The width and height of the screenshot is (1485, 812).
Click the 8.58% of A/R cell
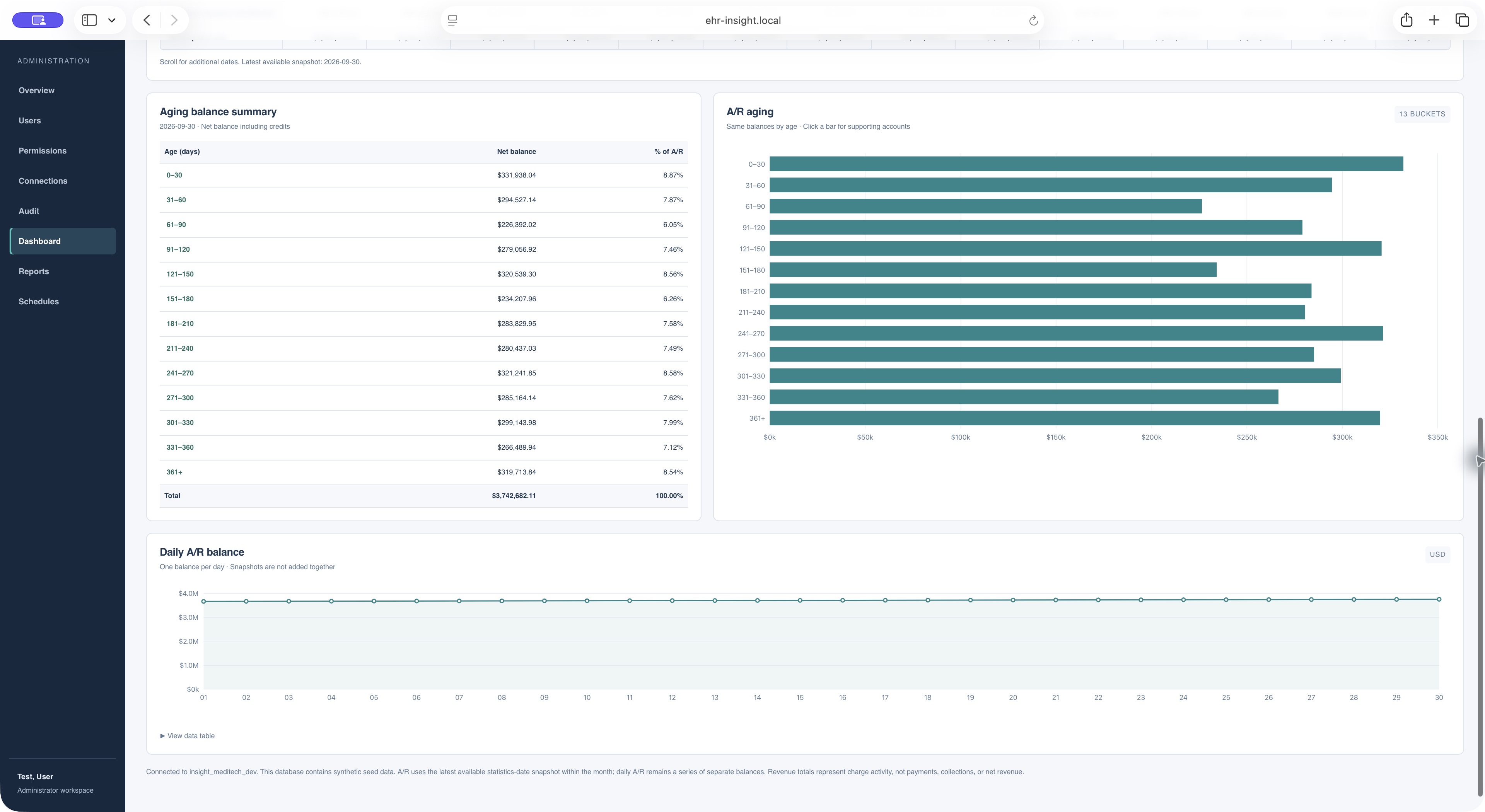click(673, 374)
